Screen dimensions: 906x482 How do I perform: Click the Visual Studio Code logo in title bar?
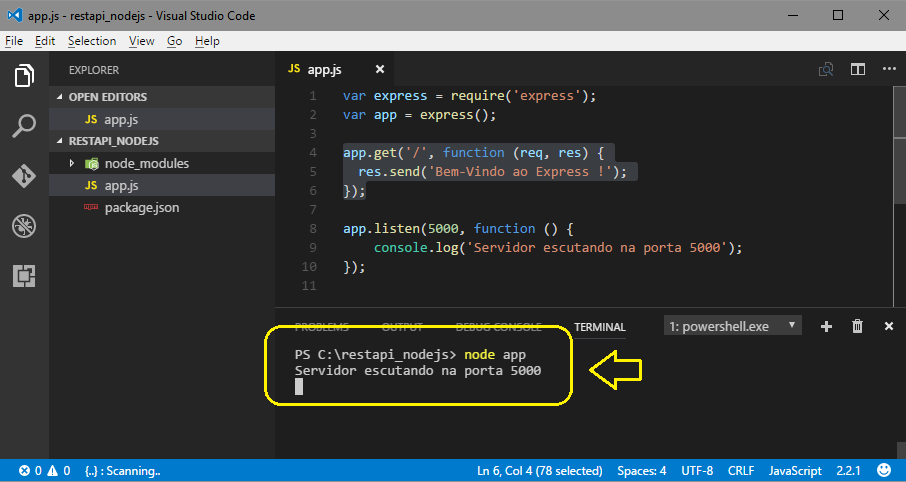tap(14, 15)
